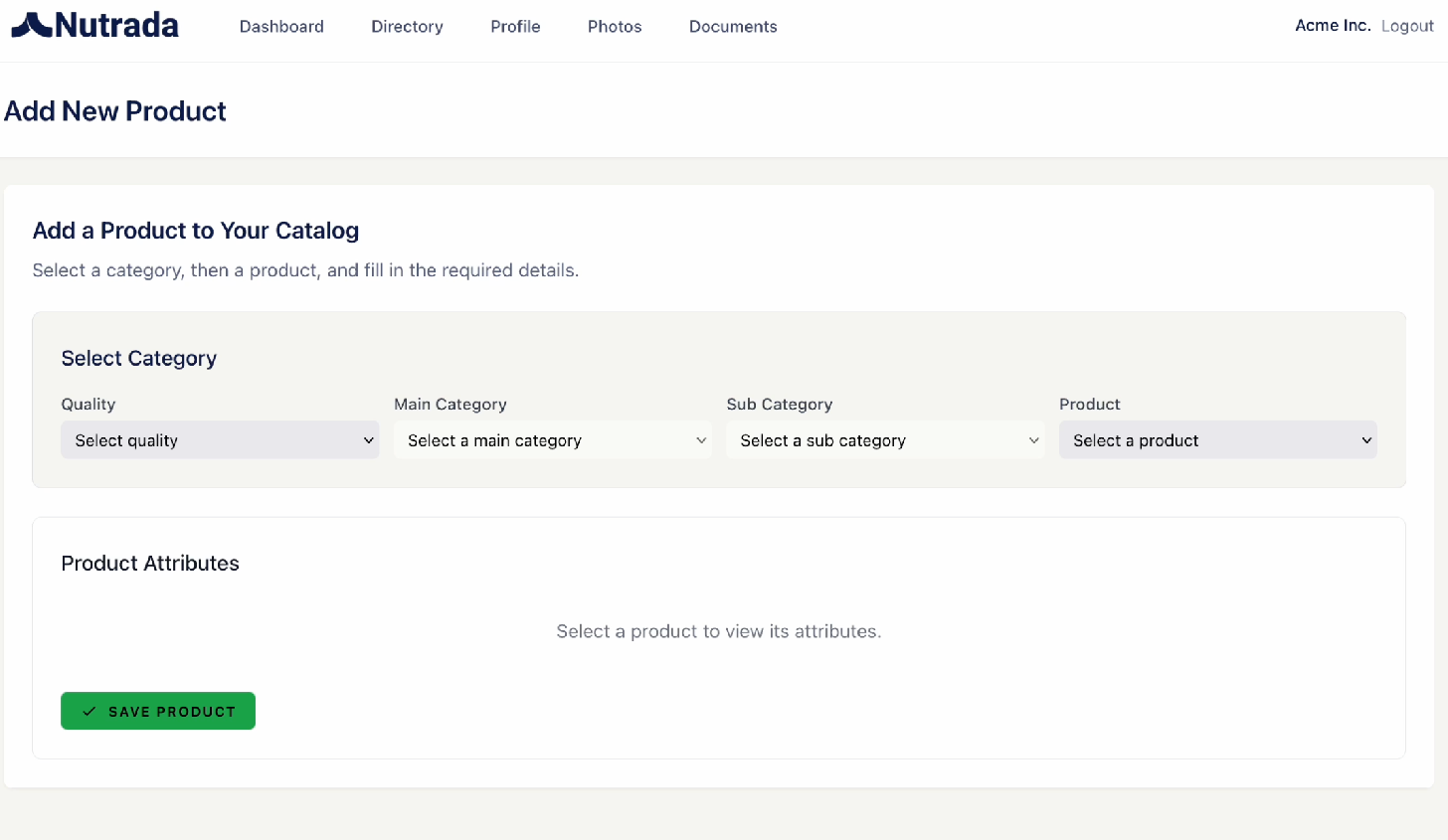Expand the Main Category dropdown
The height and width of the screenshot is (840, 1448).
click(552, 440)
